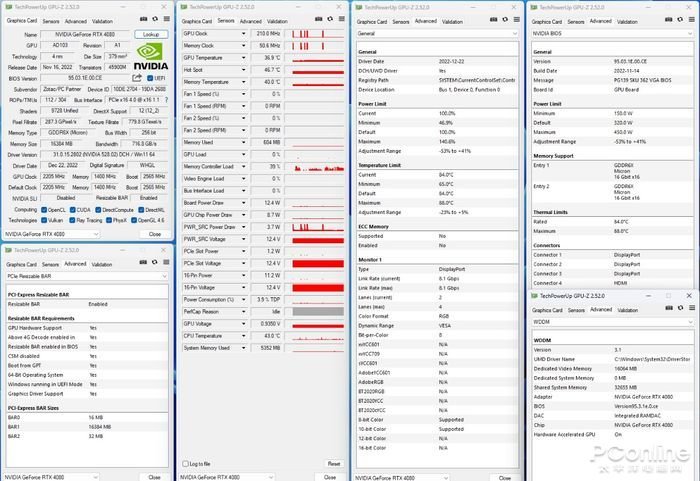Toggle the UEFI checkbox

click(150, 78)
